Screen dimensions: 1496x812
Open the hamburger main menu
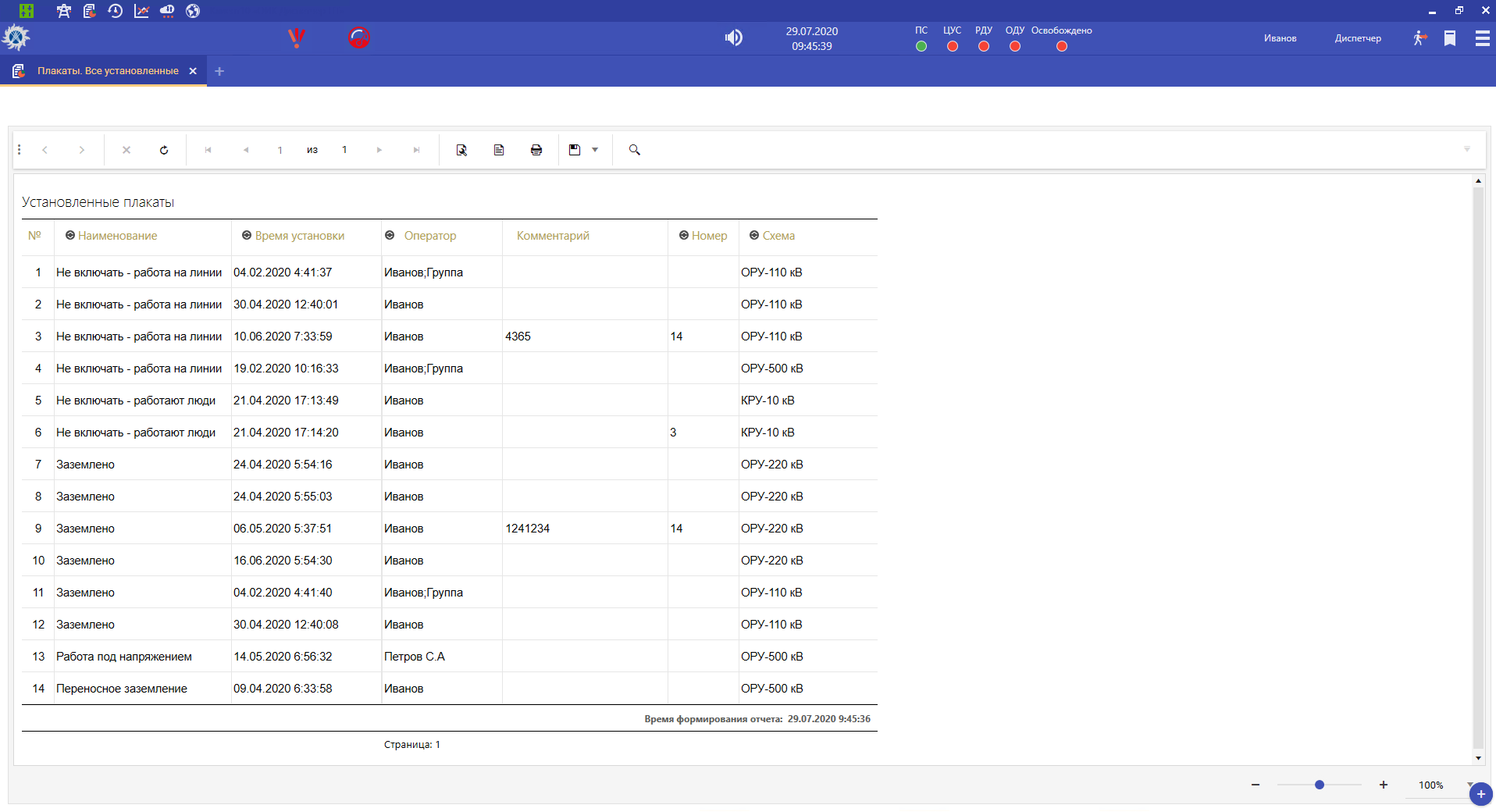[1482, 38]
